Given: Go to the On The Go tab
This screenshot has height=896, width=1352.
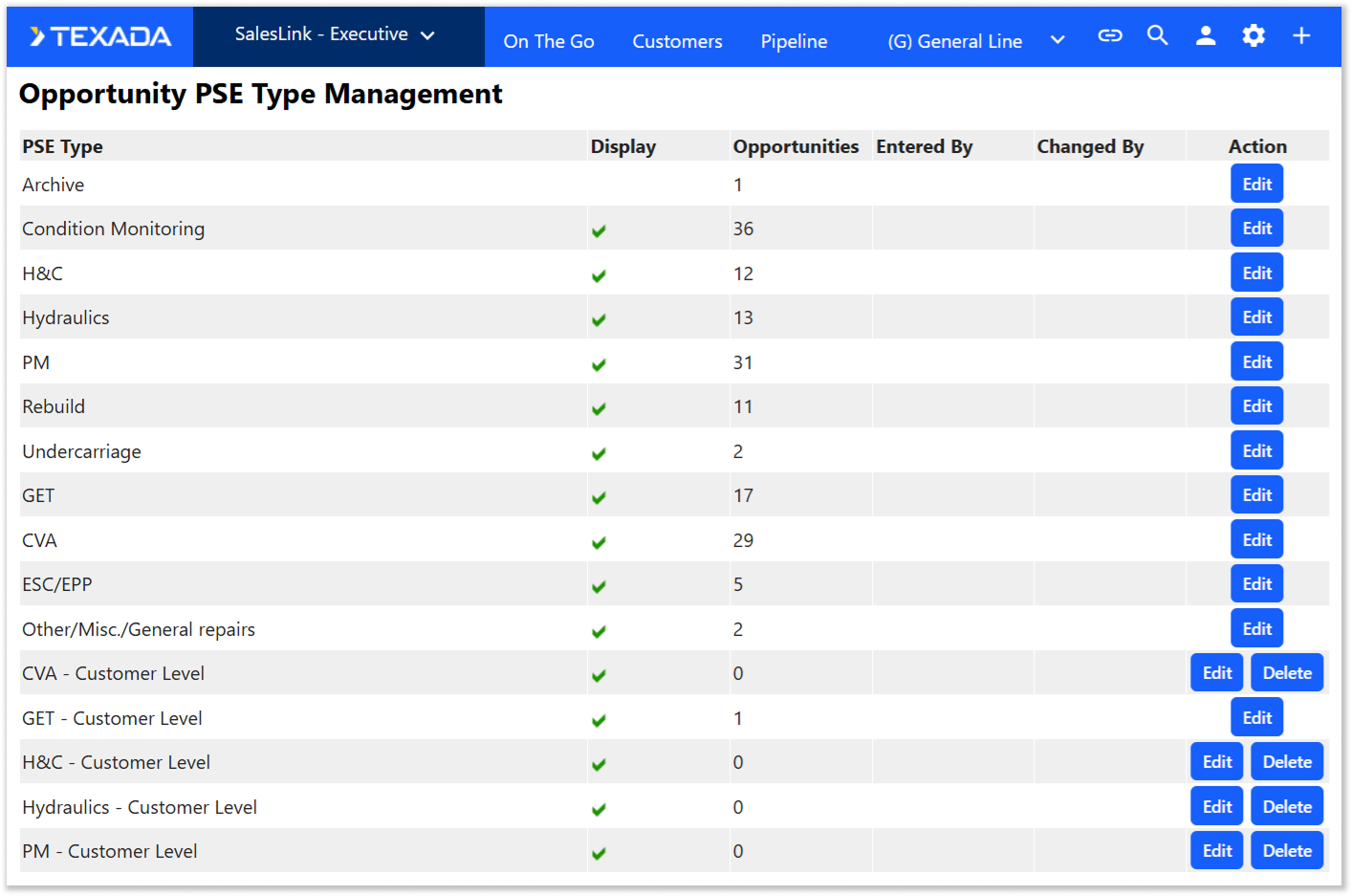Looking at the screenshot, I should pyautogui.click(x=549, y=41).
